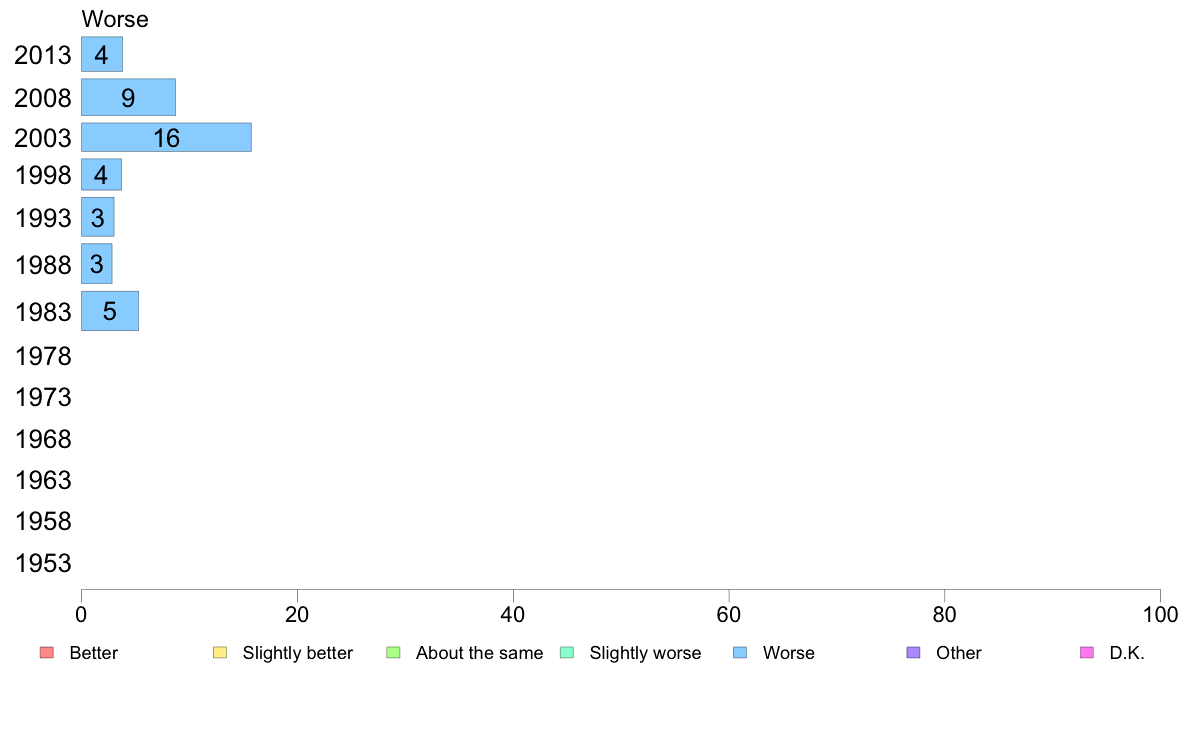Click the 1983 bar showing 5
The height and width of the screenshot is (736, 1188).
tap(110, 311)
